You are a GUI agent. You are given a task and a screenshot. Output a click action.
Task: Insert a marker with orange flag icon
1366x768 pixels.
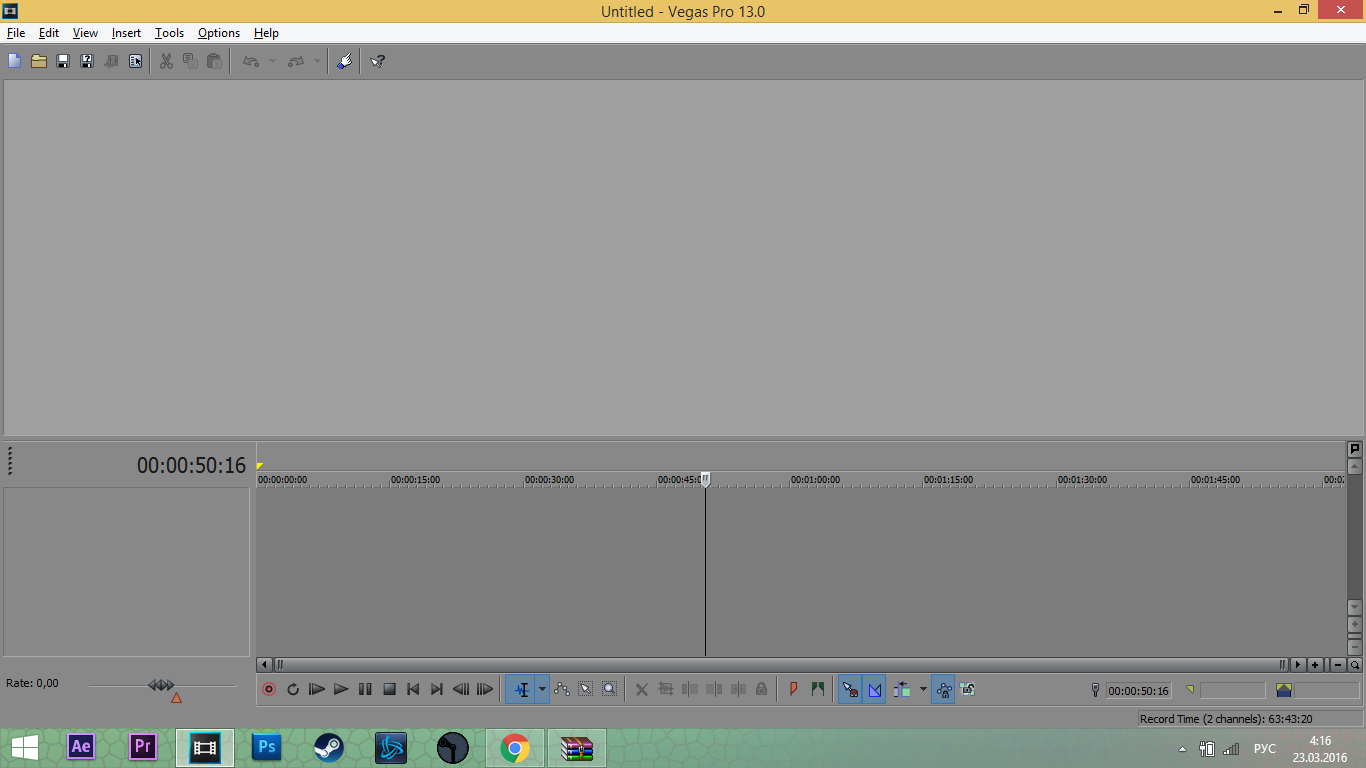pos(794,689)
